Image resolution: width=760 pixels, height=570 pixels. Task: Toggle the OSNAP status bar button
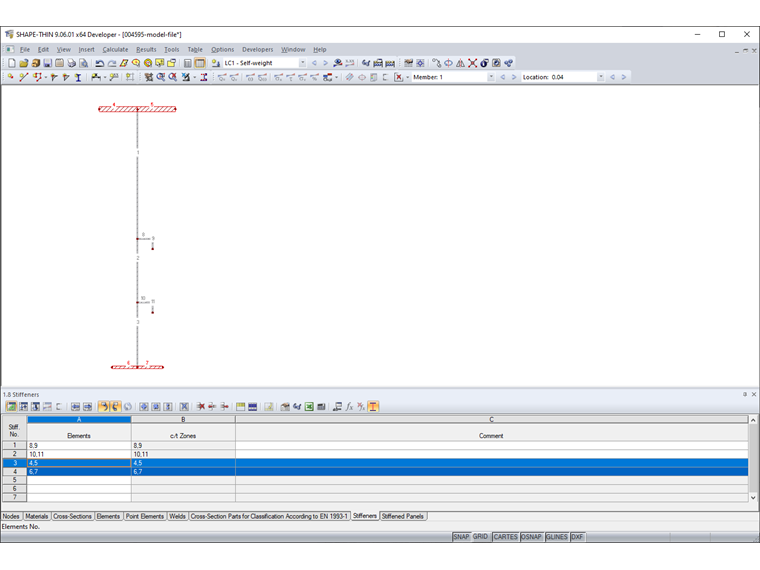(x=531, y=537)
